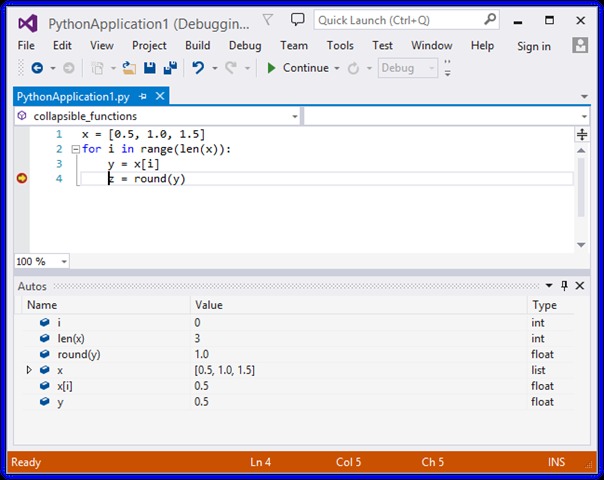The width and height of the screenshot is (604, 480).
Task: Click the Save disk icon
Action: click(x=150, y=68)
